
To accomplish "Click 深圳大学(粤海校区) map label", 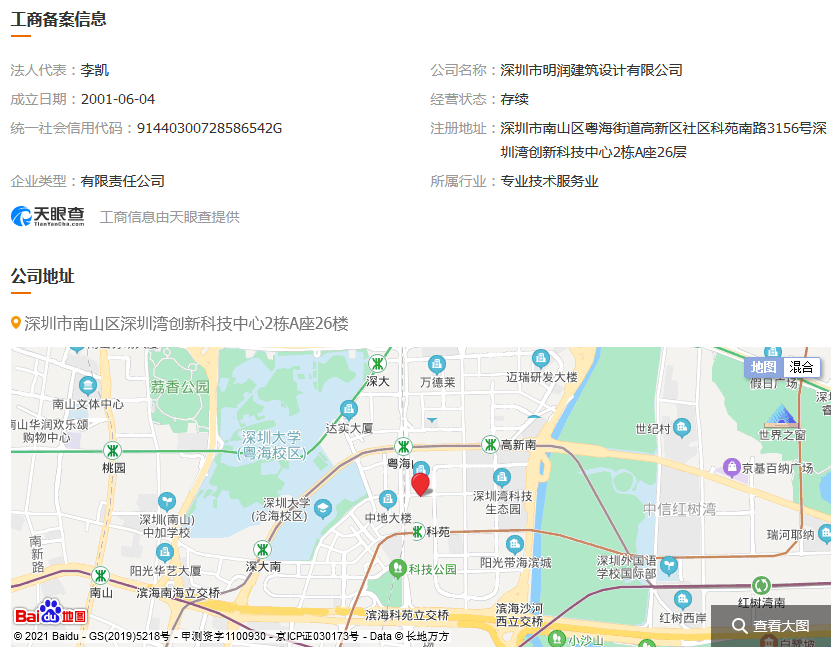I will [271, 445].
